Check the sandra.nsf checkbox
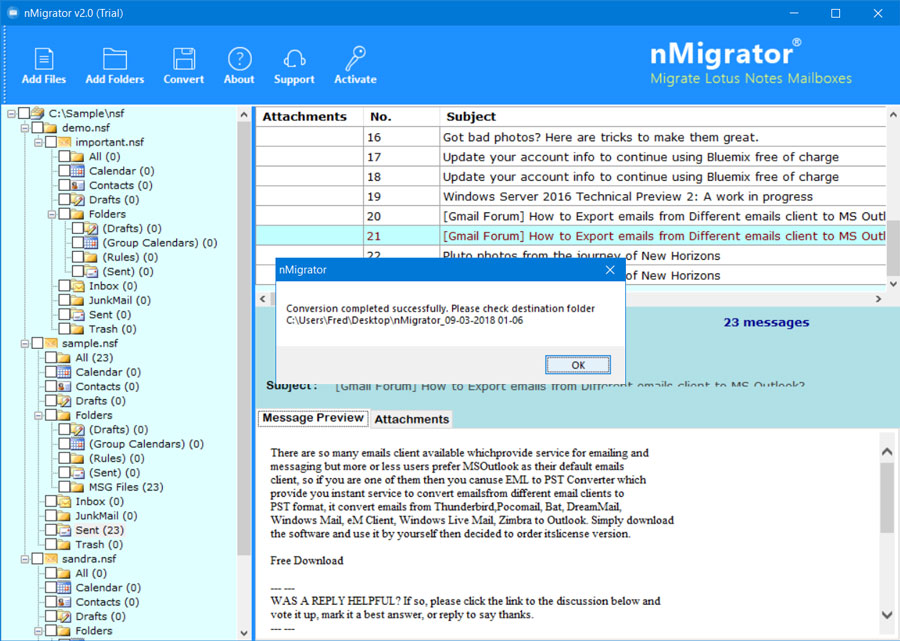This screenshot has height=641, width=900. click(37, 558)
